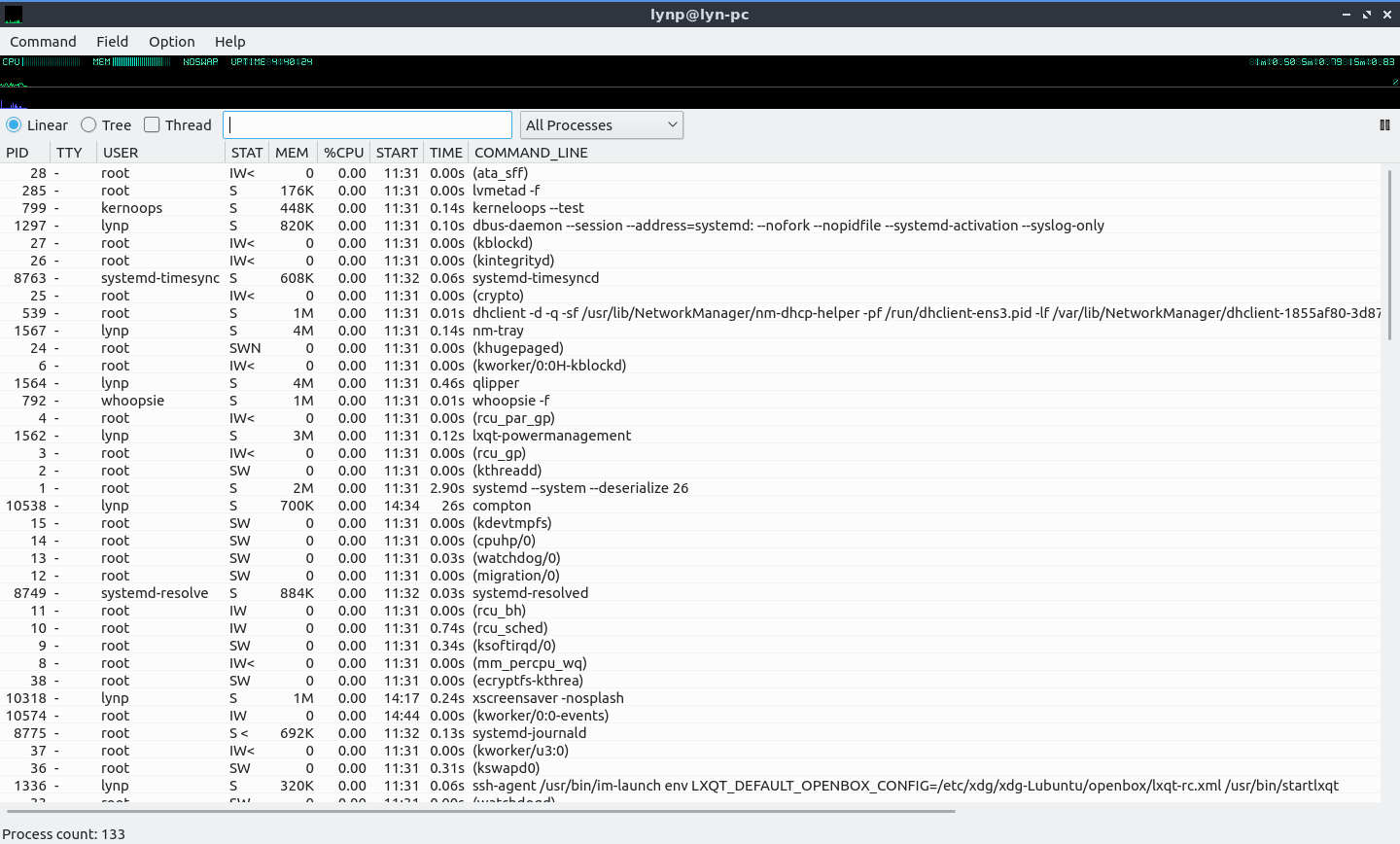Select the xscreensaver -nosplash process row
The height and width of the screenshot is (844, 1400).
(547, 698)
